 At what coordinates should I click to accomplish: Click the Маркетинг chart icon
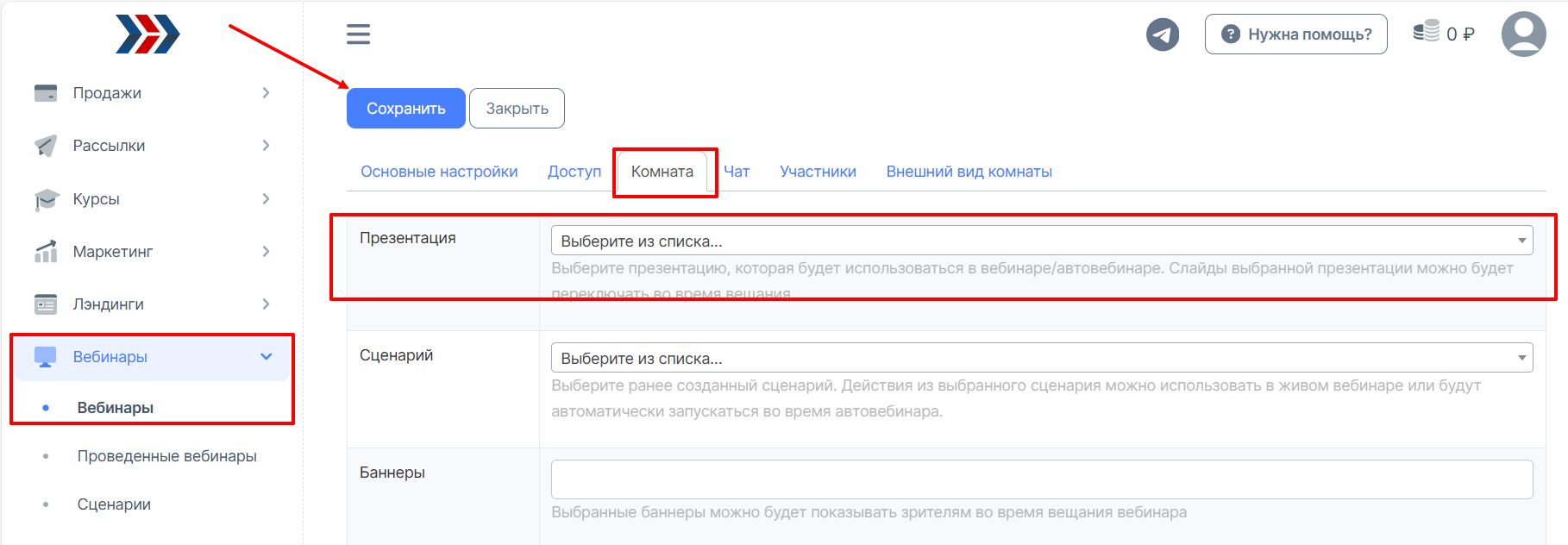click(x=46, y=252)
